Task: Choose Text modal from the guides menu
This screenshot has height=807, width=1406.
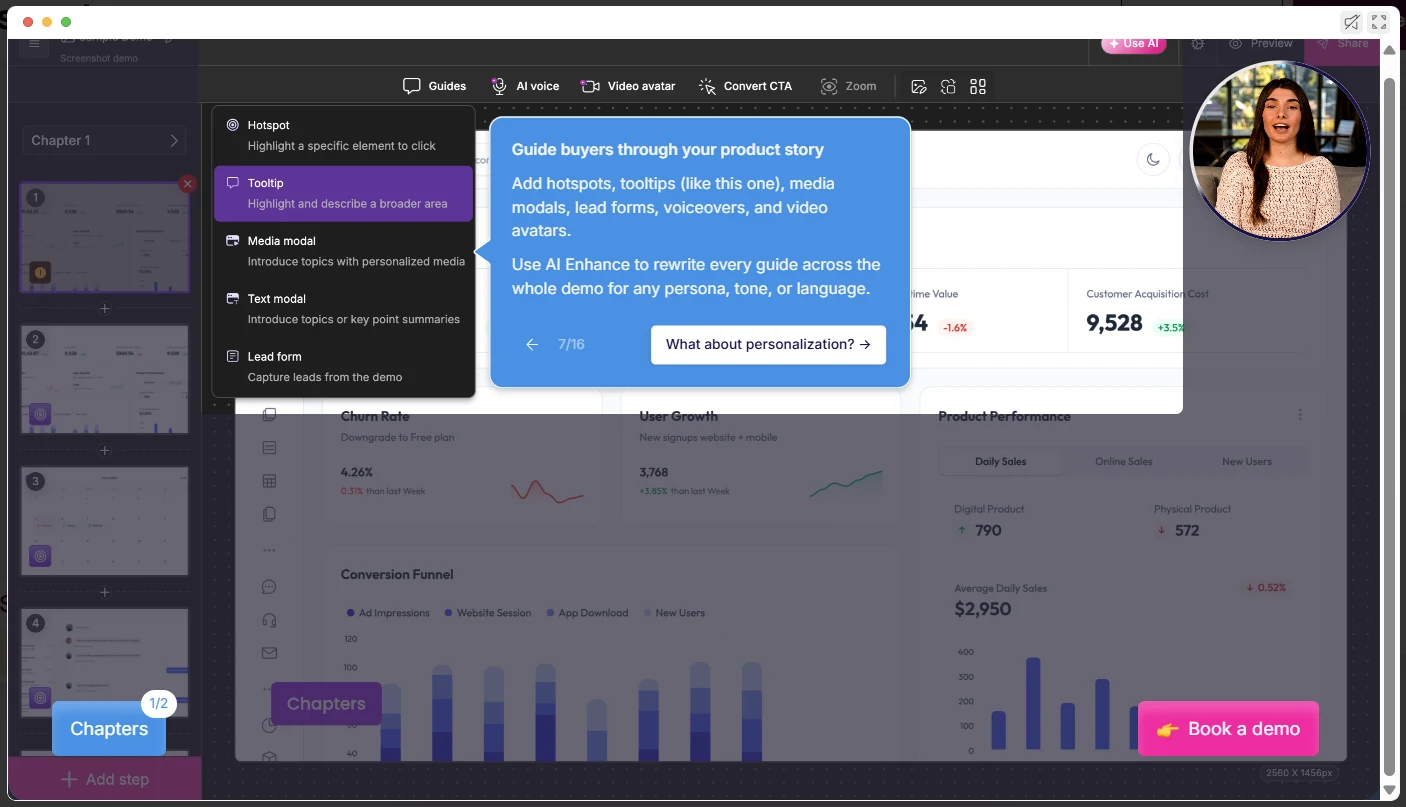Action: pyautogui.click(x=343, y=309)
